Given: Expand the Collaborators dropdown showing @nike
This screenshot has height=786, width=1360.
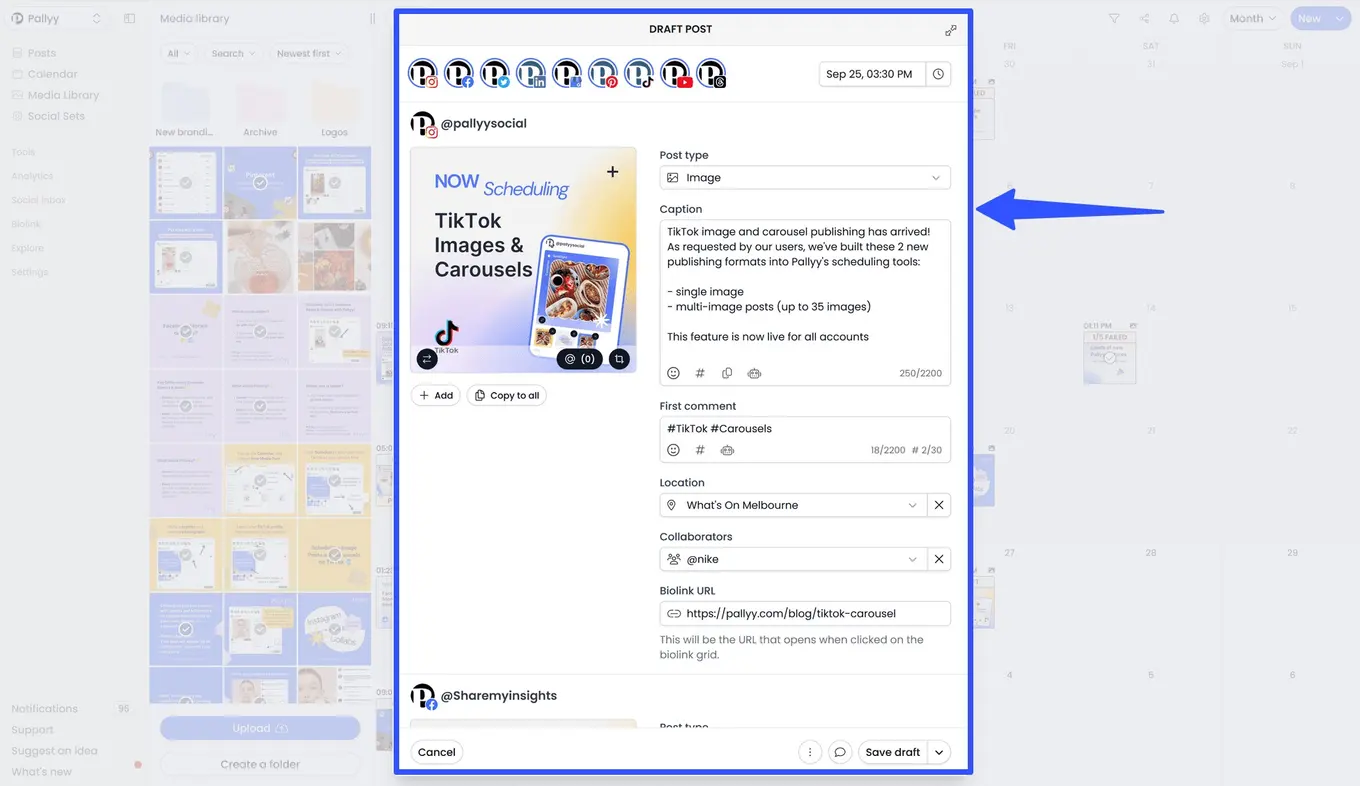Looking at the screenshot, I should point(911,558).
